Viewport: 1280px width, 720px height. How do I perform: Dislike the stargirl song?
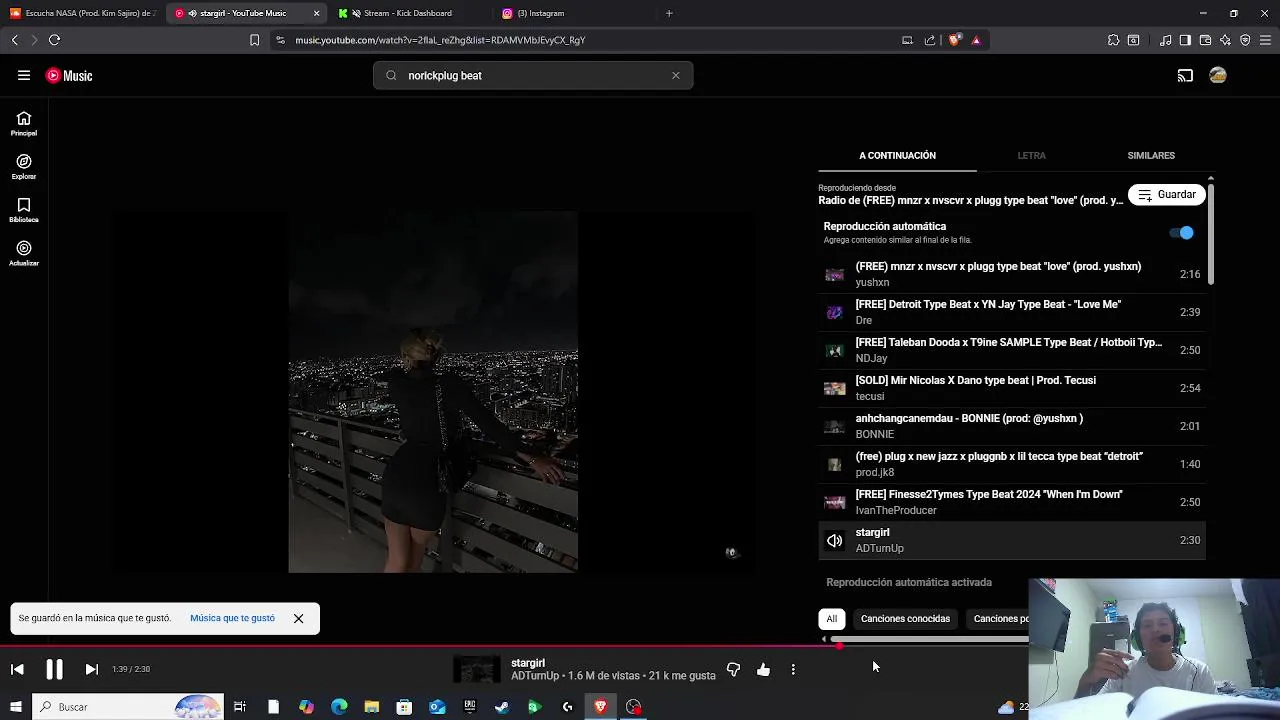click(x=733, y=669)
